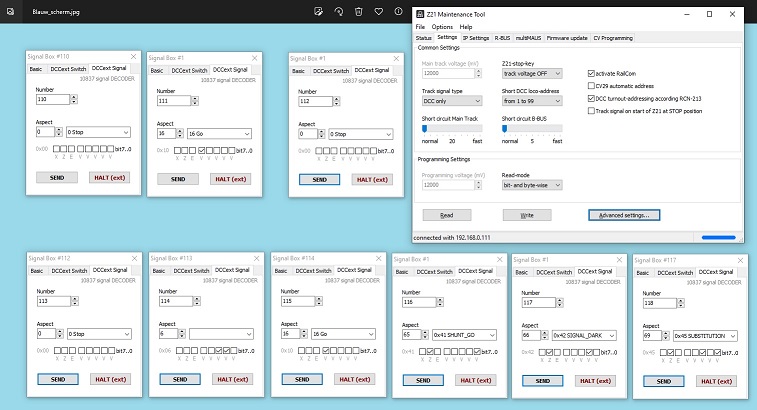Enable CV29 automatic address checkbox
The height and width of the screenshot is (410, 757).
pyautogui.click(x=591, y=86)
